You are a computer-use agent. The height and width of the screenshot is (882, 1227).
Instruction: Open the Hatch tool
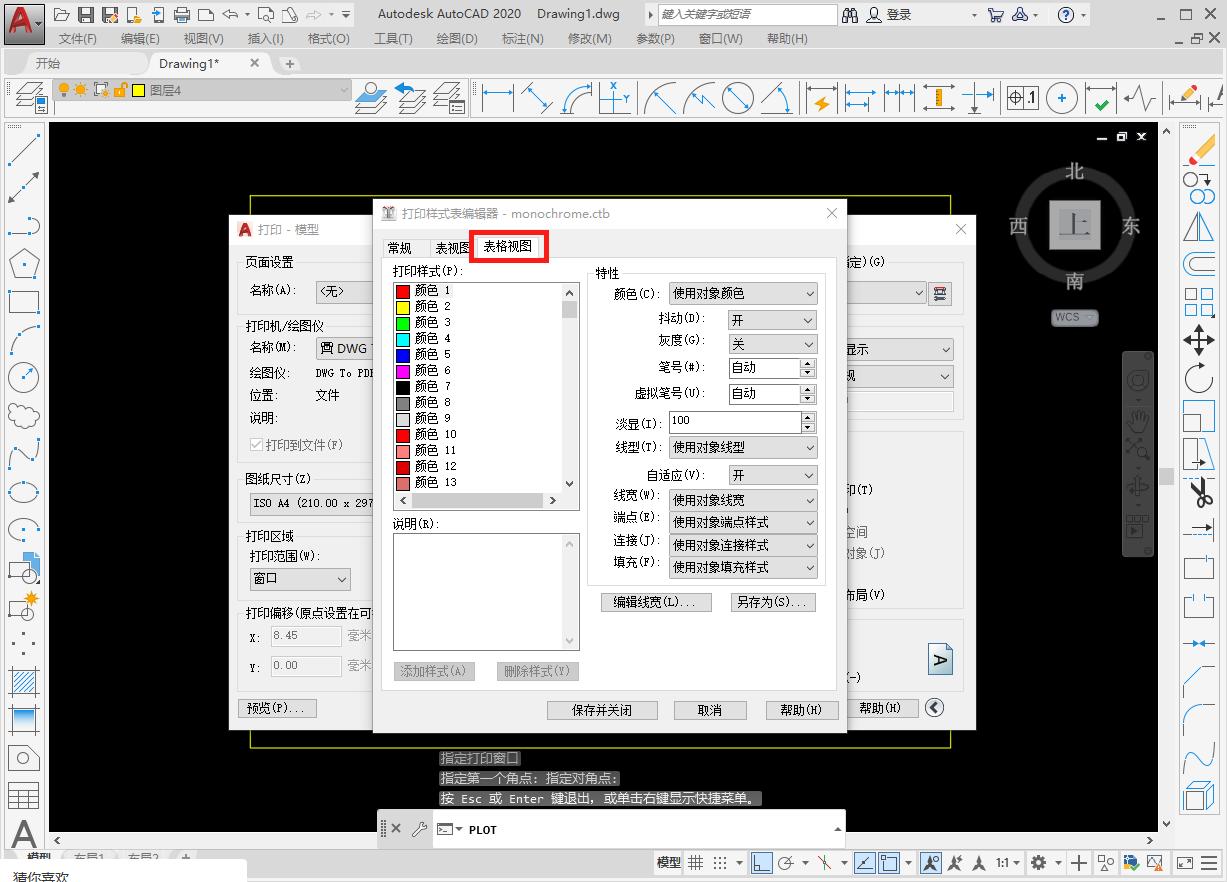[x=24, y=682]
